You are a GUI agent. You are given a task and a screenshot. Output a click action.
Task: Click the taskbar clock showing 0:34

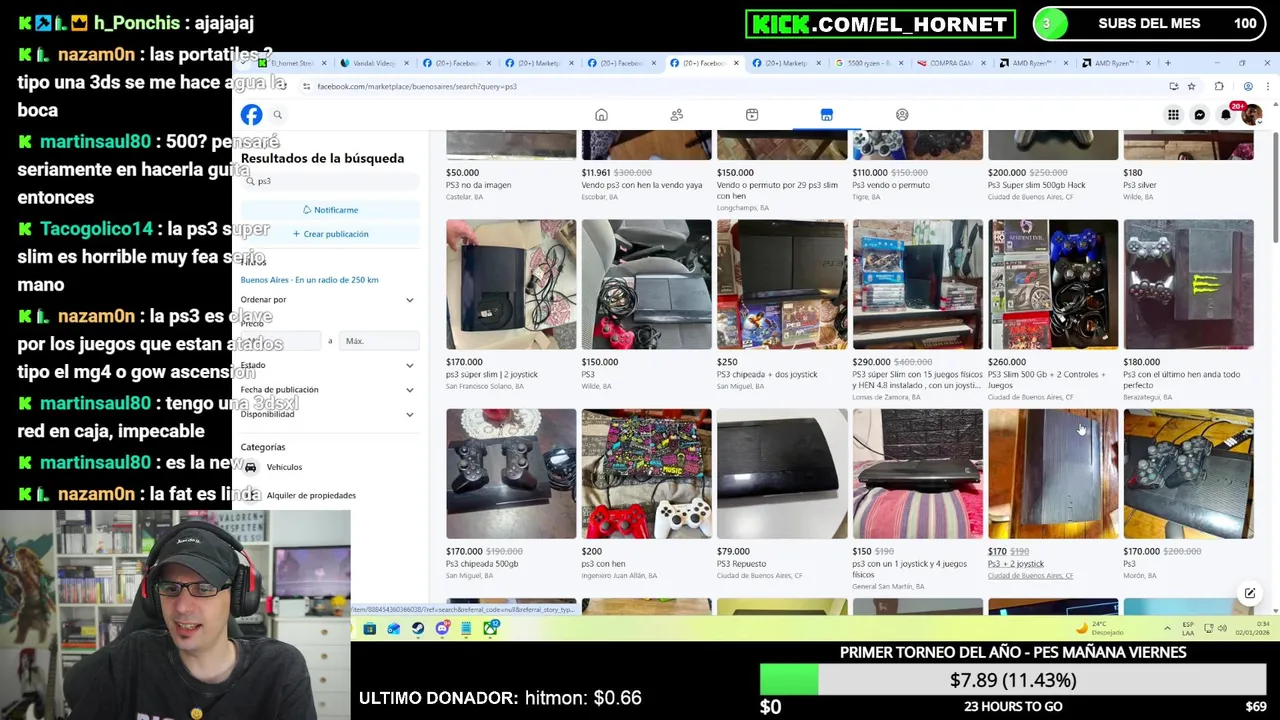[x=1251, y=628]
